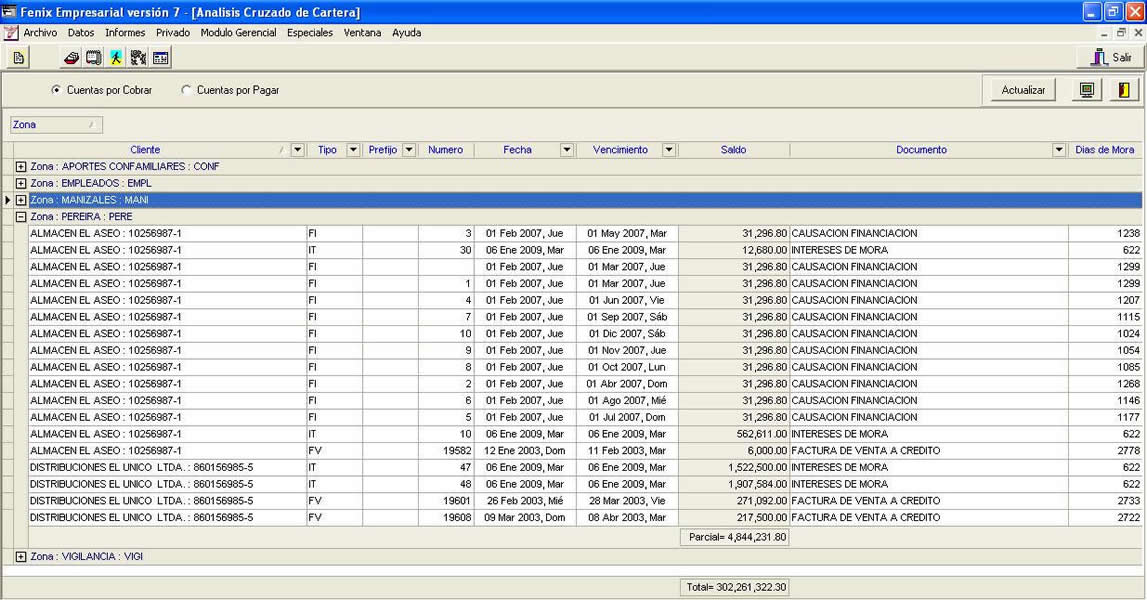Open the Informes menu
The width and height of the screenshot is (1147, 600).
pyautogui.click(x=125, y=33)
